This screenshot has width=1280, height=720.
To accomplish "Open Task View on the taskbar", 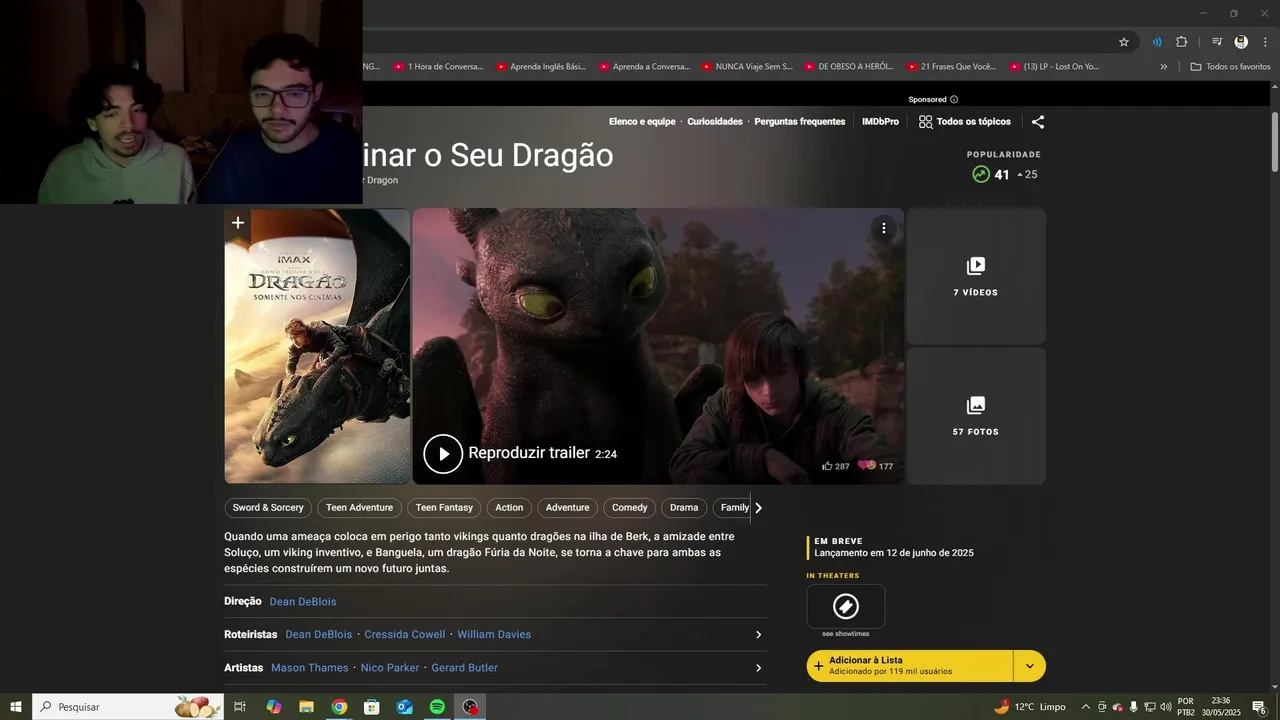I will (x=240, y=707).
